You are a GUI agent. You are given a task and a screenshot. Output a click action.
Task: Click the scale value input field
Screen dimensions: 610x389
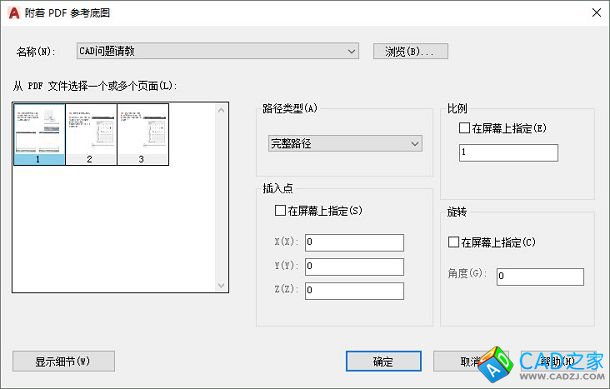tap(508, 152)
